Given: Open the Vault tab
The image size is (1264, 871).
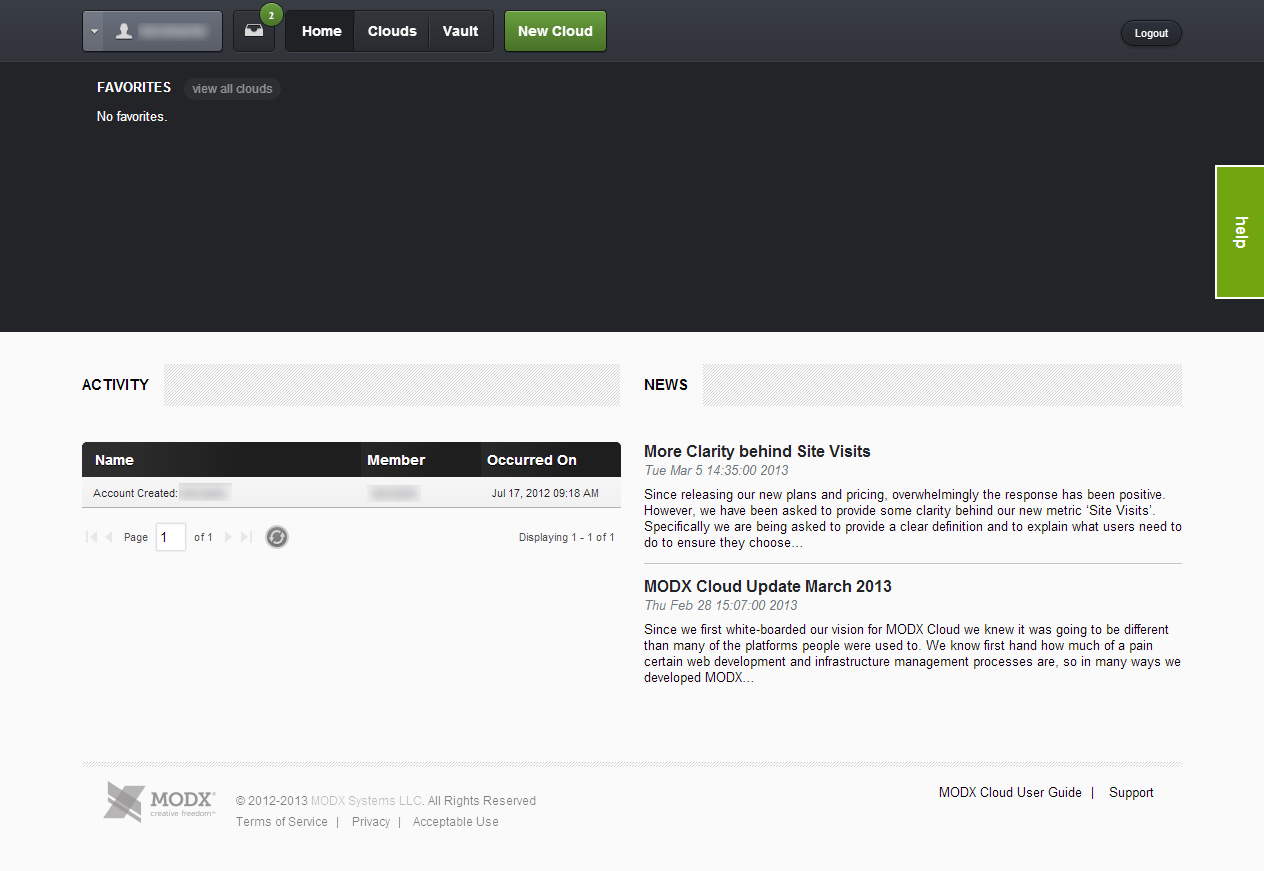Looking at the screenshot, I should pos(461,31).
